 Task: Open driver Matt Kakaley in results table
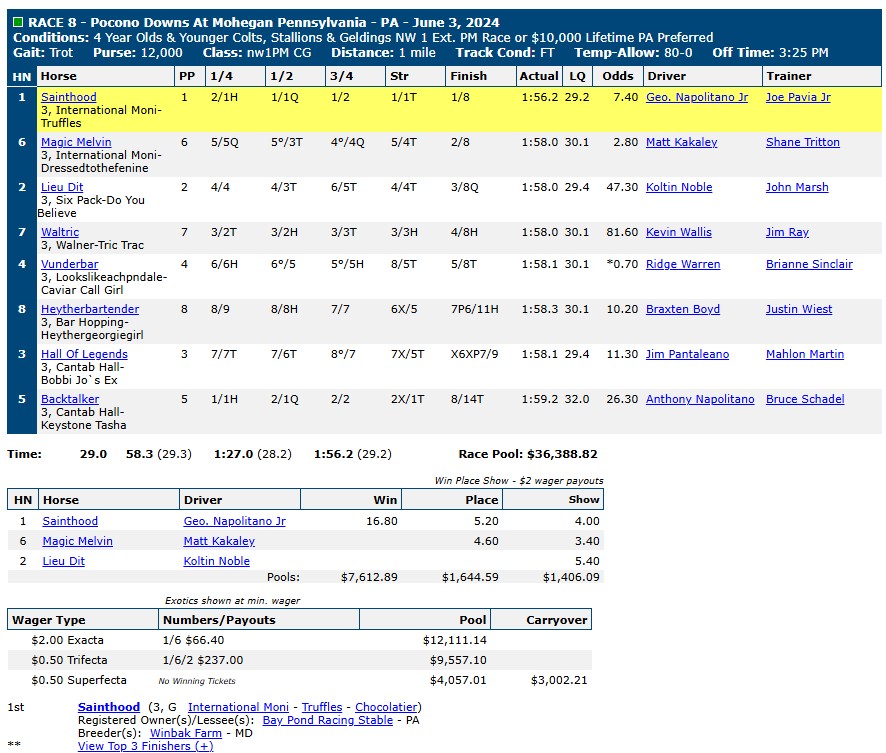[681, 142]
